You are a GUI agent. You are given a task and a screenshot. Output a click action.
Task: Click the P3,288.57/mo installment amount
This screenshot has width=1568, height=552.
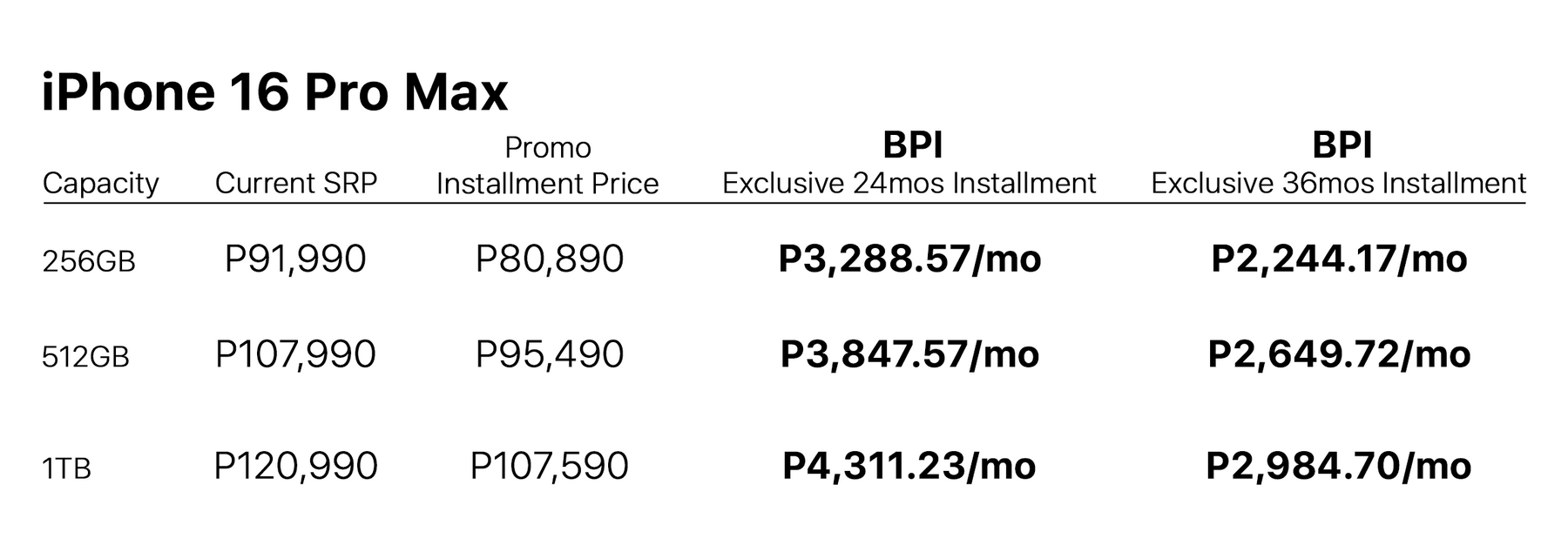[x=909, y=259]
